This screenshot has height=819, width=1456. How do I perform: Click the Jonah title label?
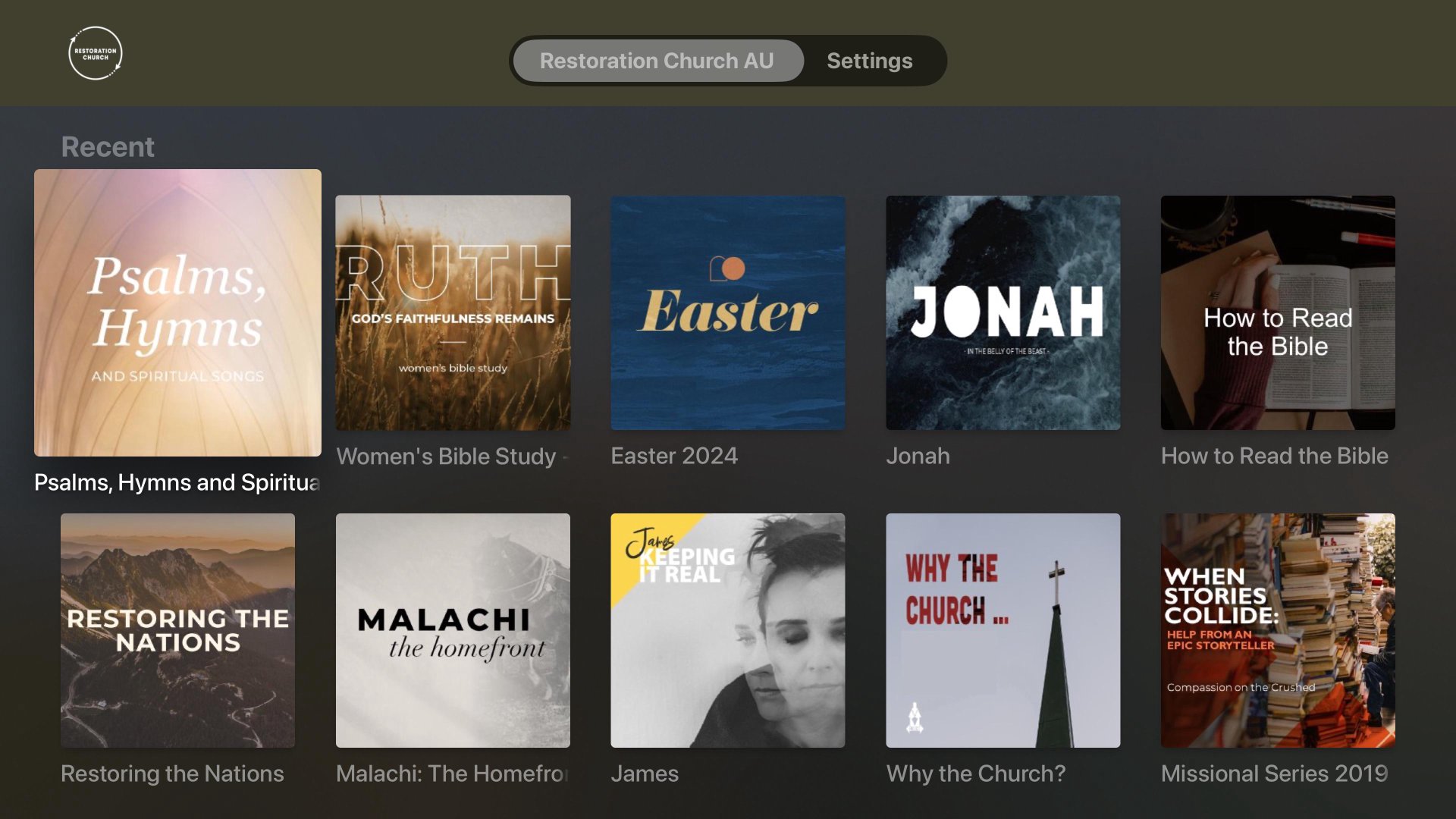click(918, 456)
